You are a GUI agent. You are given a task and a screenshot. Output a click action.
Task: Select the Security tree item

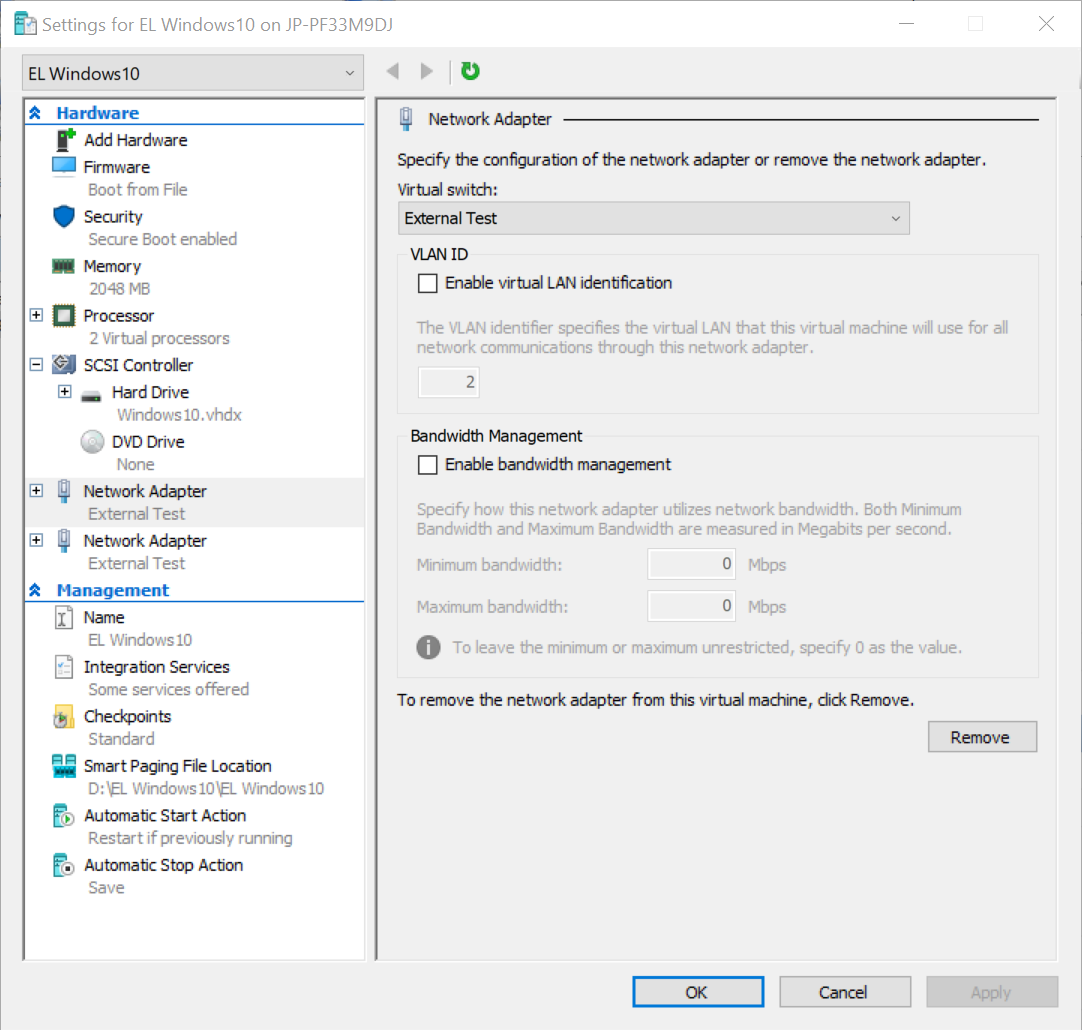[x=113, y=217]
